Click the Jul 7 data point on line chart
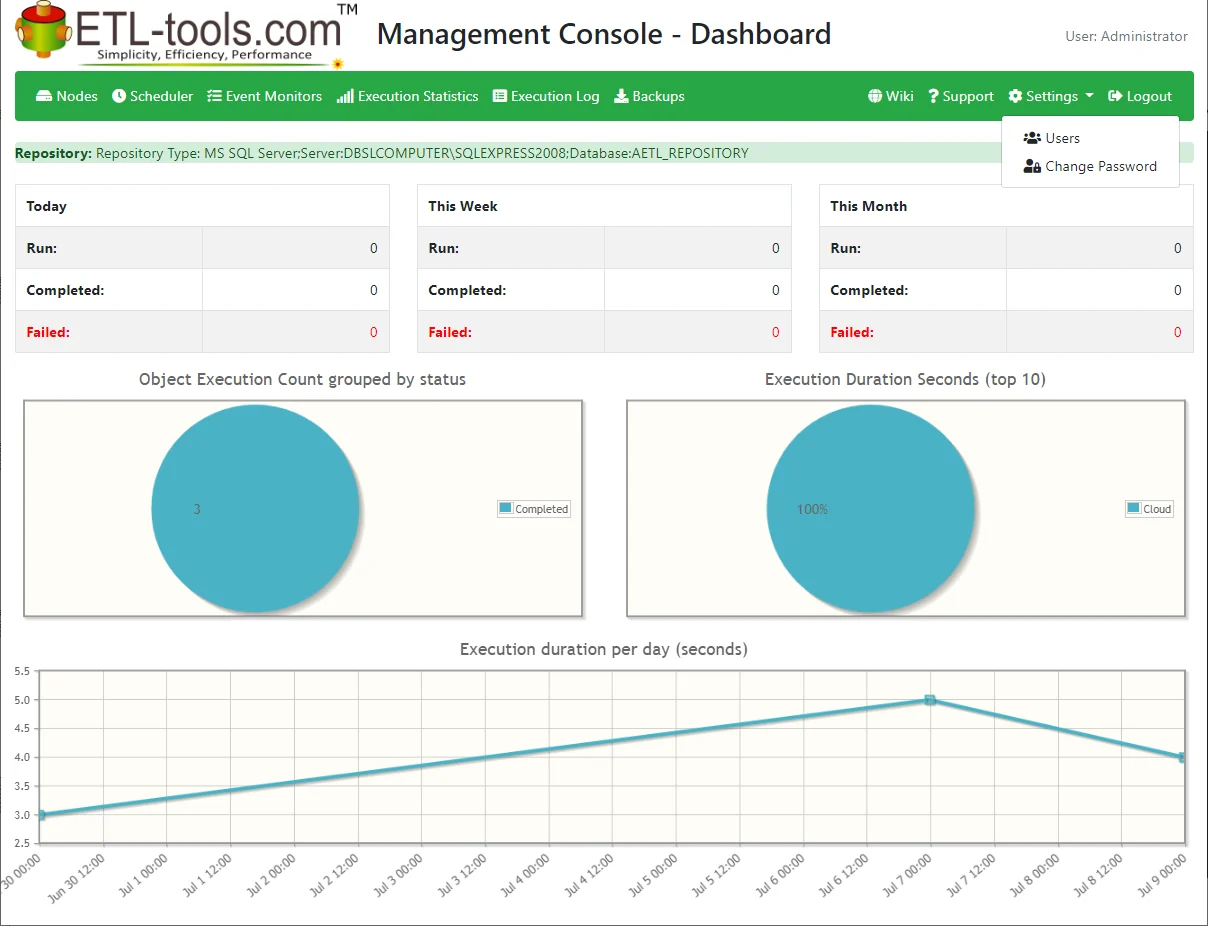The image size is (1208, 926). [x=930, y=700]
